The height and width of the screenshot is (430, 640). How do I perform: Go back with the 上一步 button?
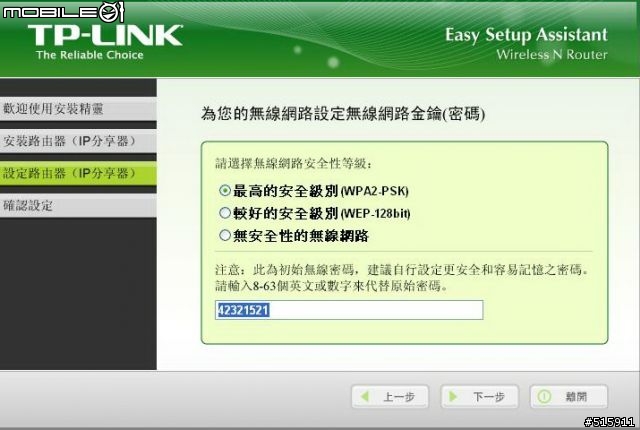[x=390, y=397]
